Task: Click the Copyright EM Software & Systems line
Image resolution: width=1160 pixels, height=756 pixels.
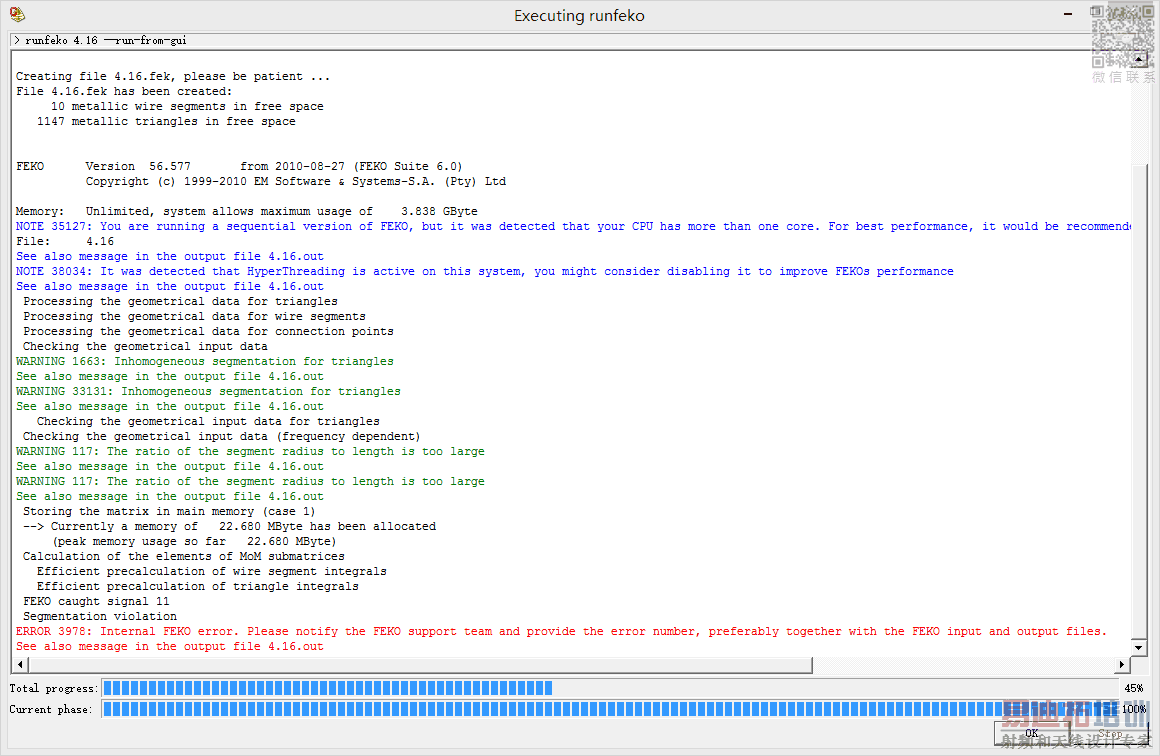Action: 296,181
